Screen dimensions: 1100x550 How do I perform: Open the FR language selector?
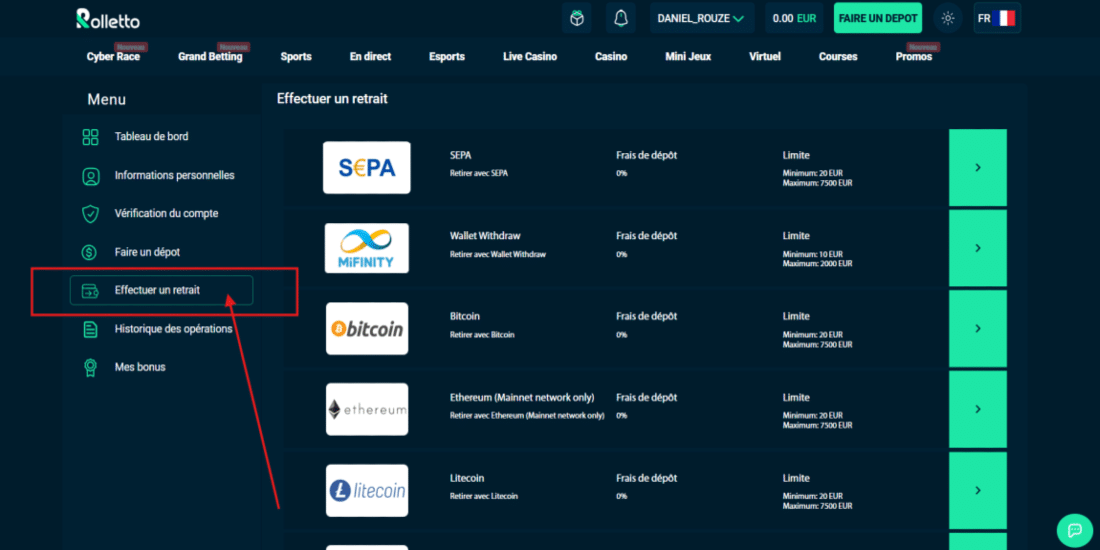(x=996, y=18)
